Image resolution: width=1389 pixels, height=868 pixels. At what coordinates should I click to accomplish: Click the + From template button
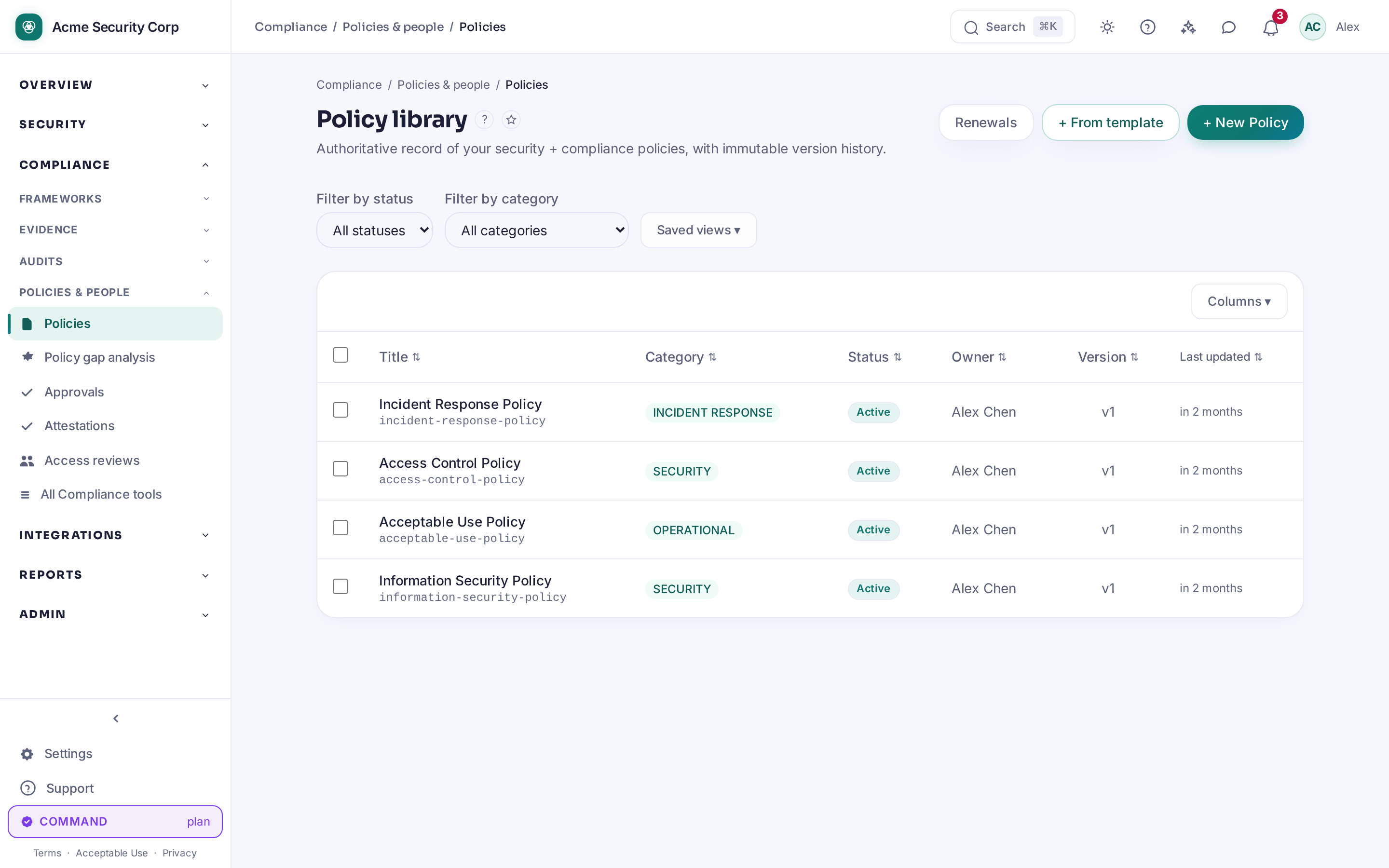click(x=1110, y=122)
